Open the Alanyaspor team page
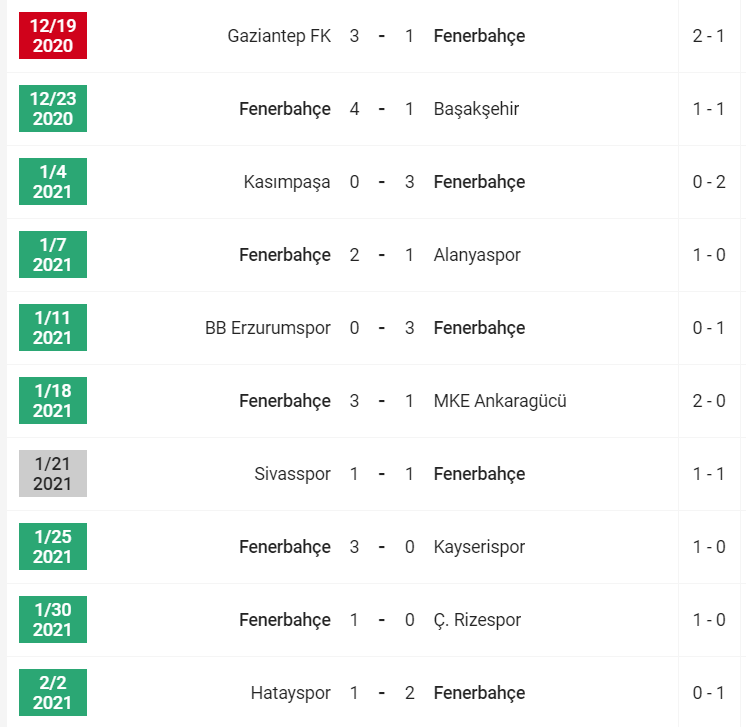 (x=477, y=255)
